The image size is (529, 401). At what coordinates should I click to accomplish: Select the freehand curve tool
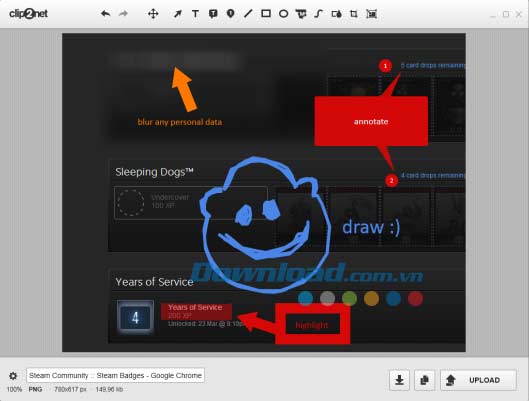[x=318, y=14]
